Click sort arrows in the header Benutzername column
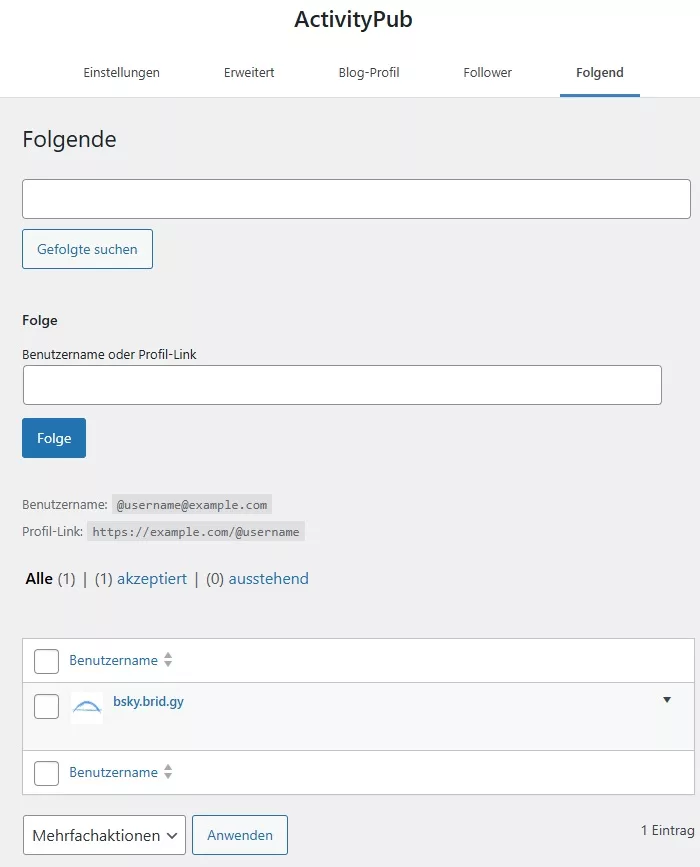The image size is (700, 867). pos(168,660)
